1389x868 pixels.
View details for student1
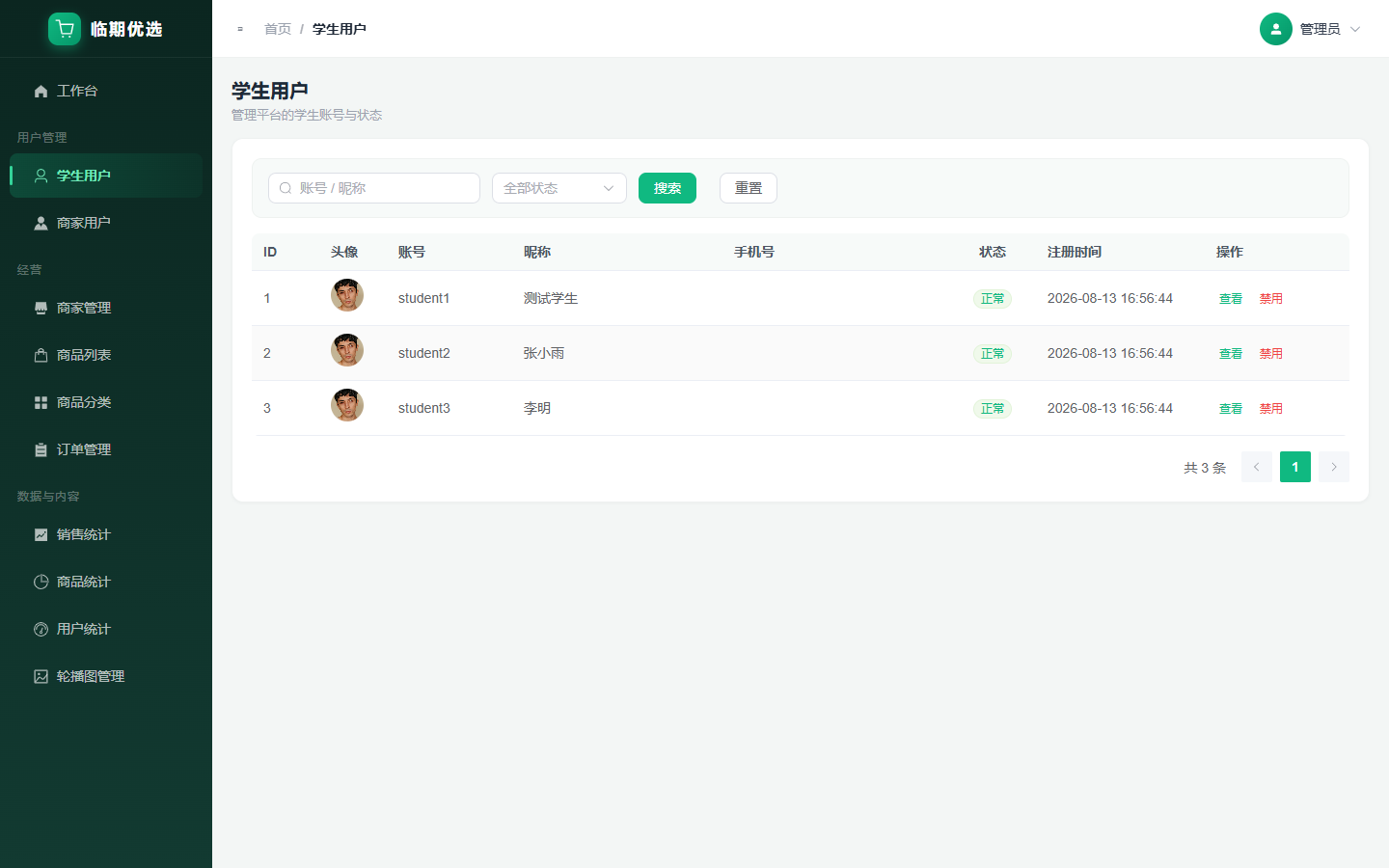[x=1231, y=299]
